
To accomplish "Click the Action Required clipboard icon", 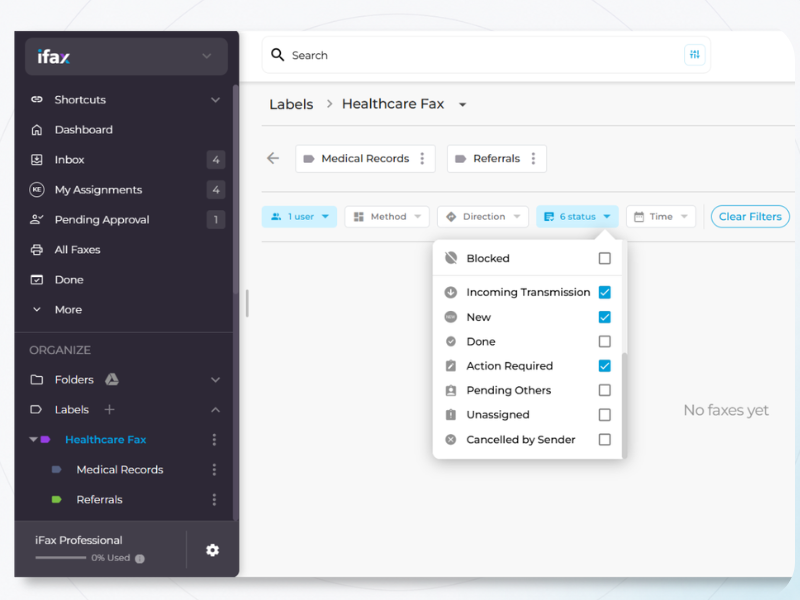I will click(x=451, y=366).
